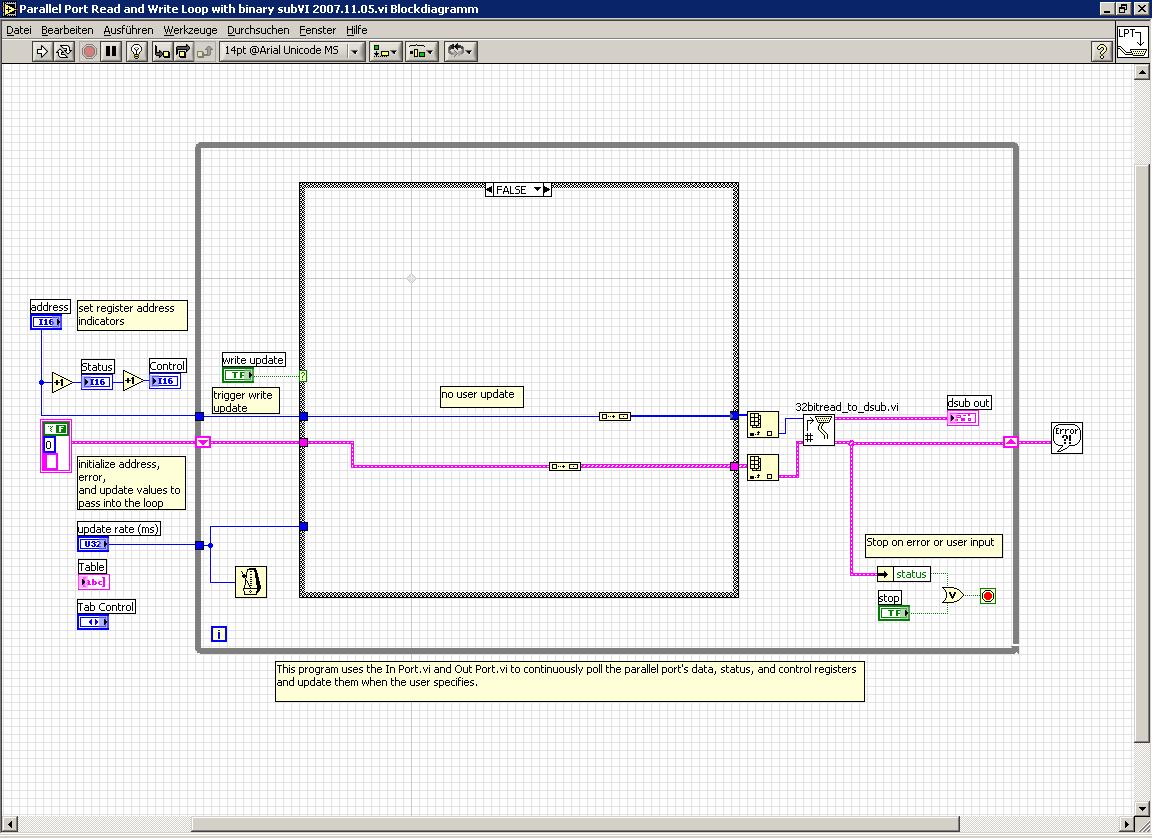Open the Durchsuchen menu
This screenshot has height=838, width=1152.
coord(258,30)
